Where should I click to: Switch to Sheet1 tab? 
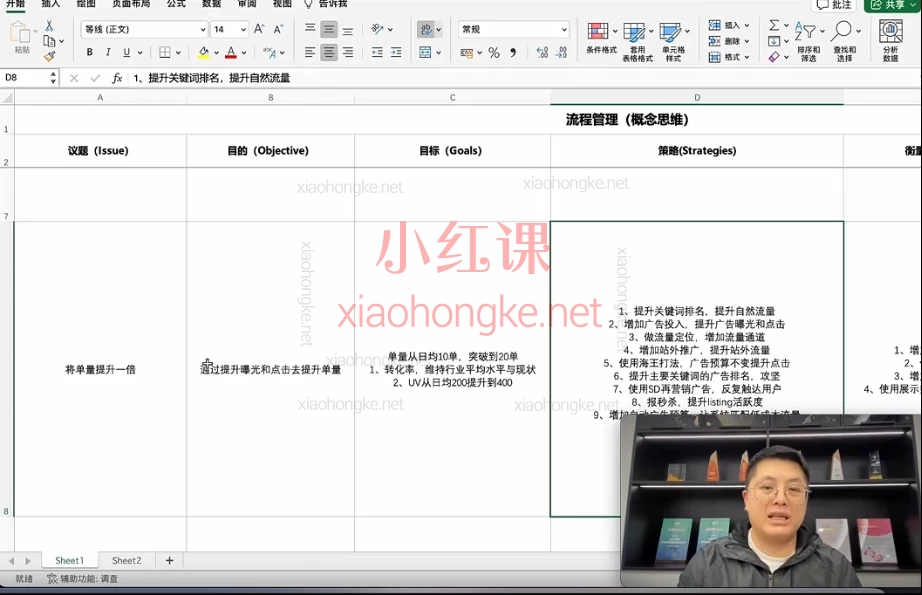point(69,560)
